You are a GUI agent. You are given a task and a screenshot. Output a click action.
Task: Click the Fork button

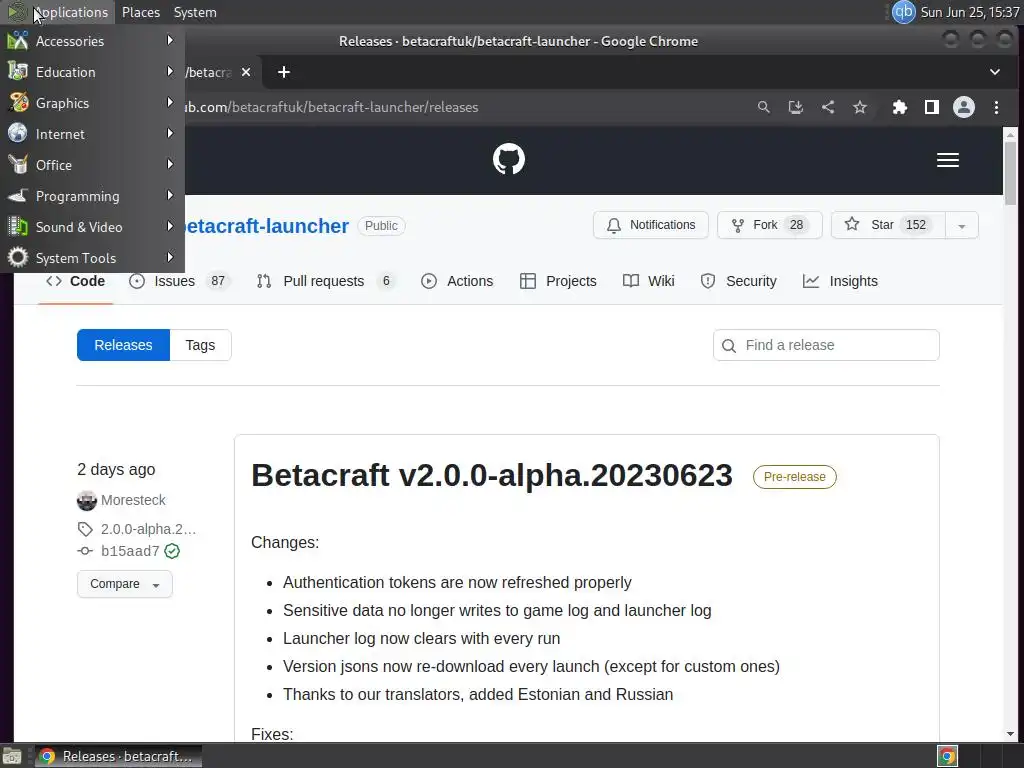769,225
